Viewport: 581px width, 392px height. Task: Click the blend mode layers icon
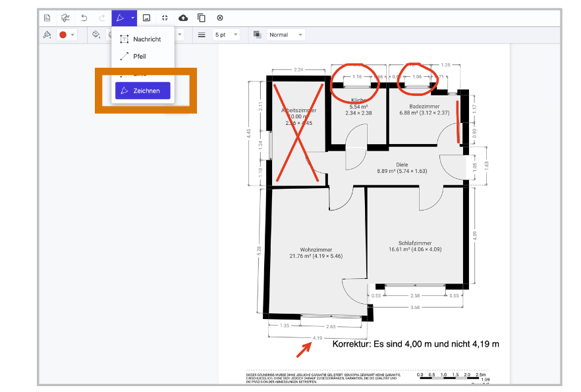(257, 34)
